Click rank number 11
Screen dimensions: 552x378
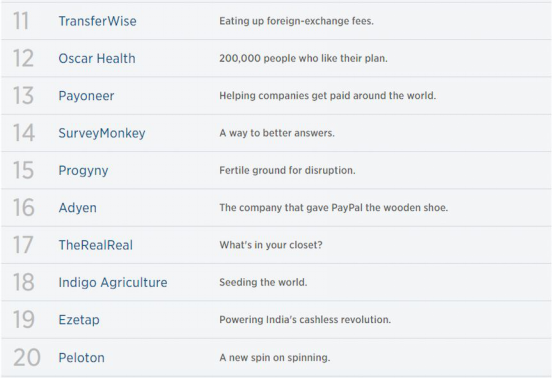pos(21,21)
